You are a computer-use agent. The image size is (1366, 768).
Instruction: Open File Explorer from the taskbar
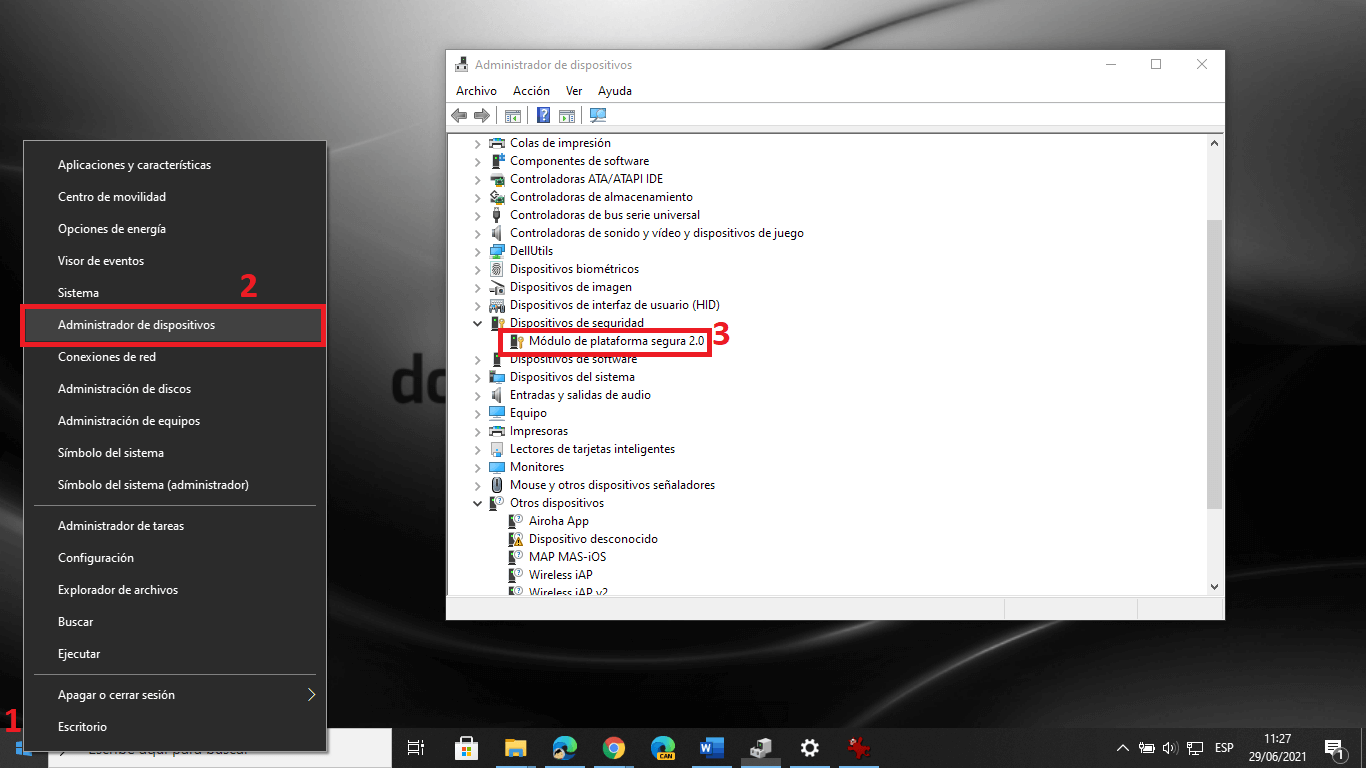(x=515, y=747)
